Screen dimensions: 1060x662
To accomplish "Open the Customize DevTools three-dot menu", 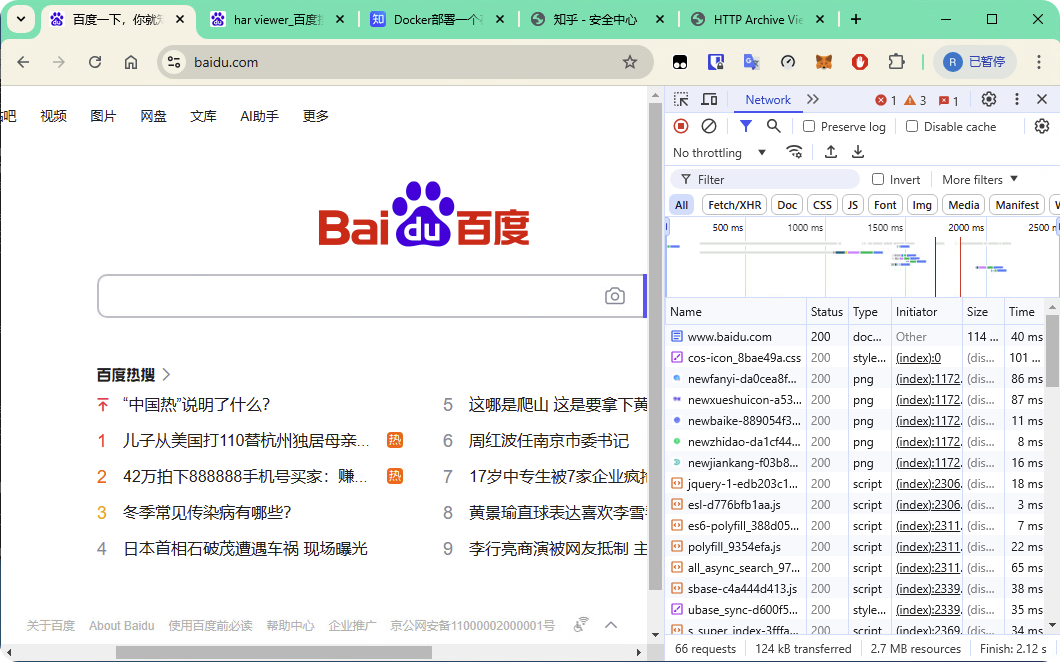I will click(x=1016, y=99).
